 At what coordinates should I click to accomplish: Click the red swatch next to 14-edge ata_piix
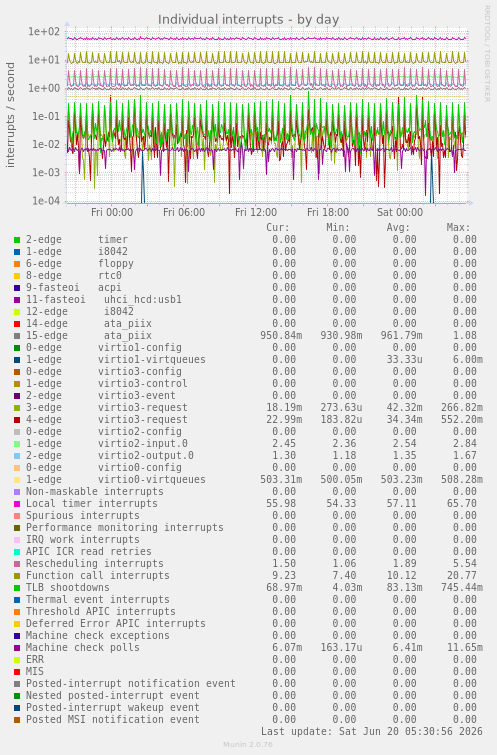17,324
